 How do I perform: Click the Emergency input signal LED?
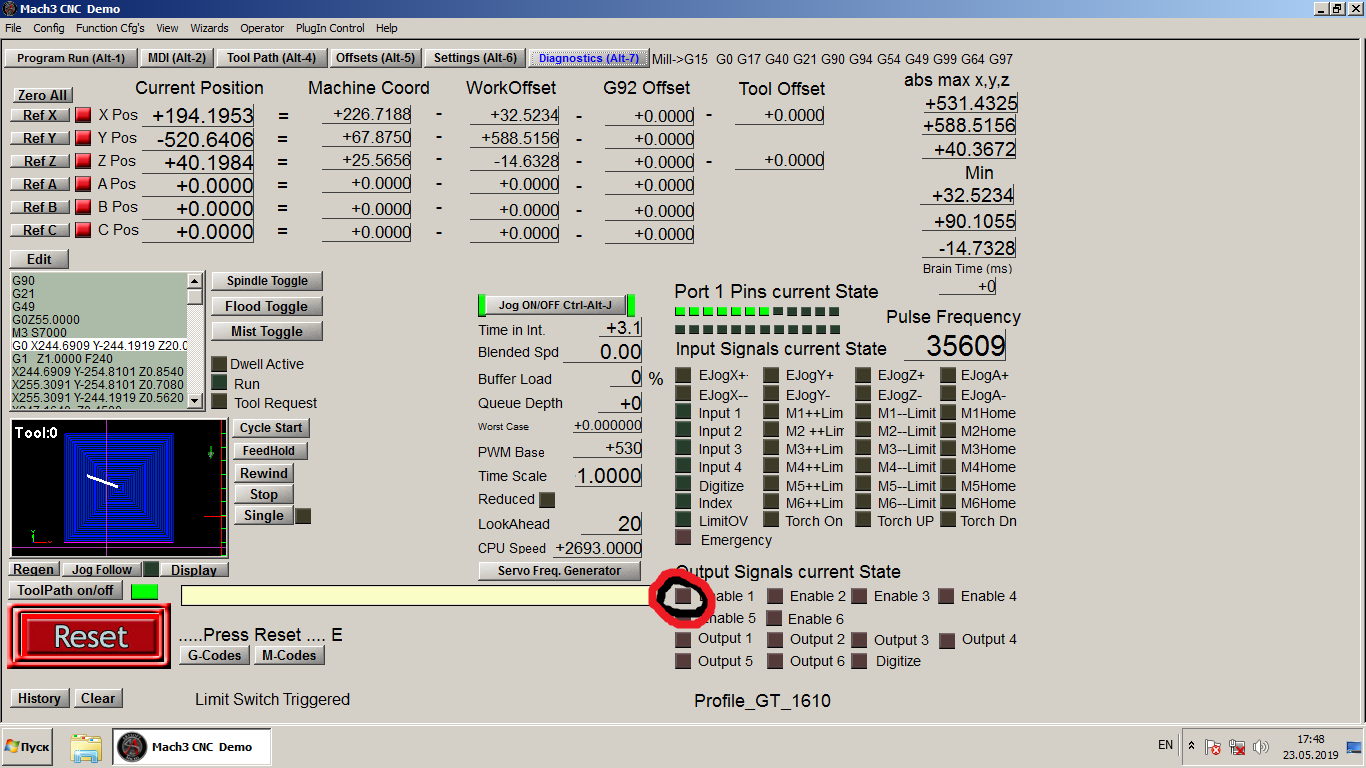tap(684, 539)
